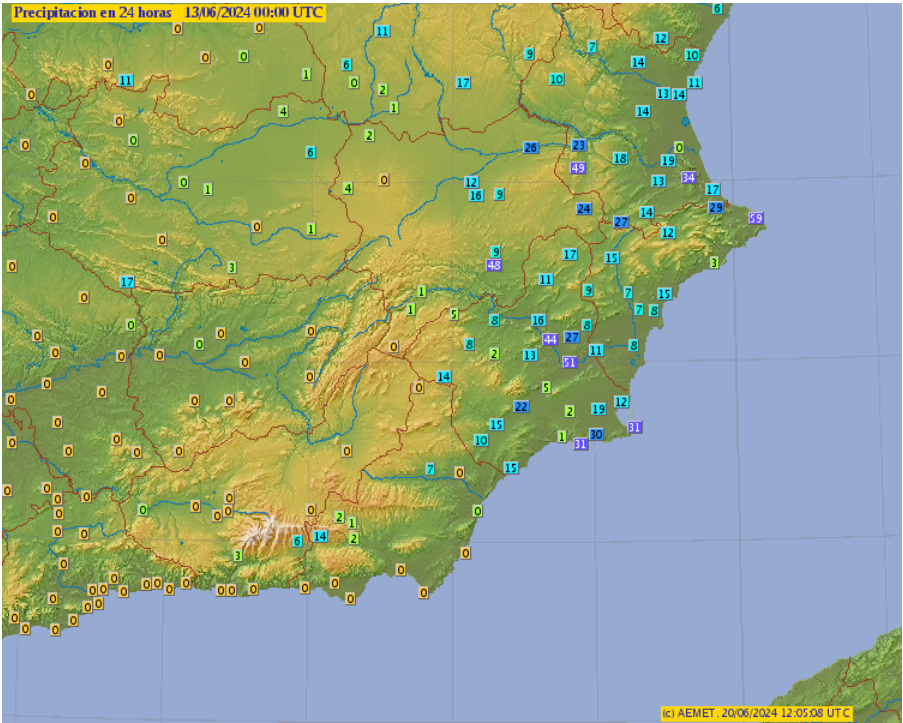Select the purple 34 station marker
The image size is (903, 723).
pyautogui.click(x=688, y=177)
